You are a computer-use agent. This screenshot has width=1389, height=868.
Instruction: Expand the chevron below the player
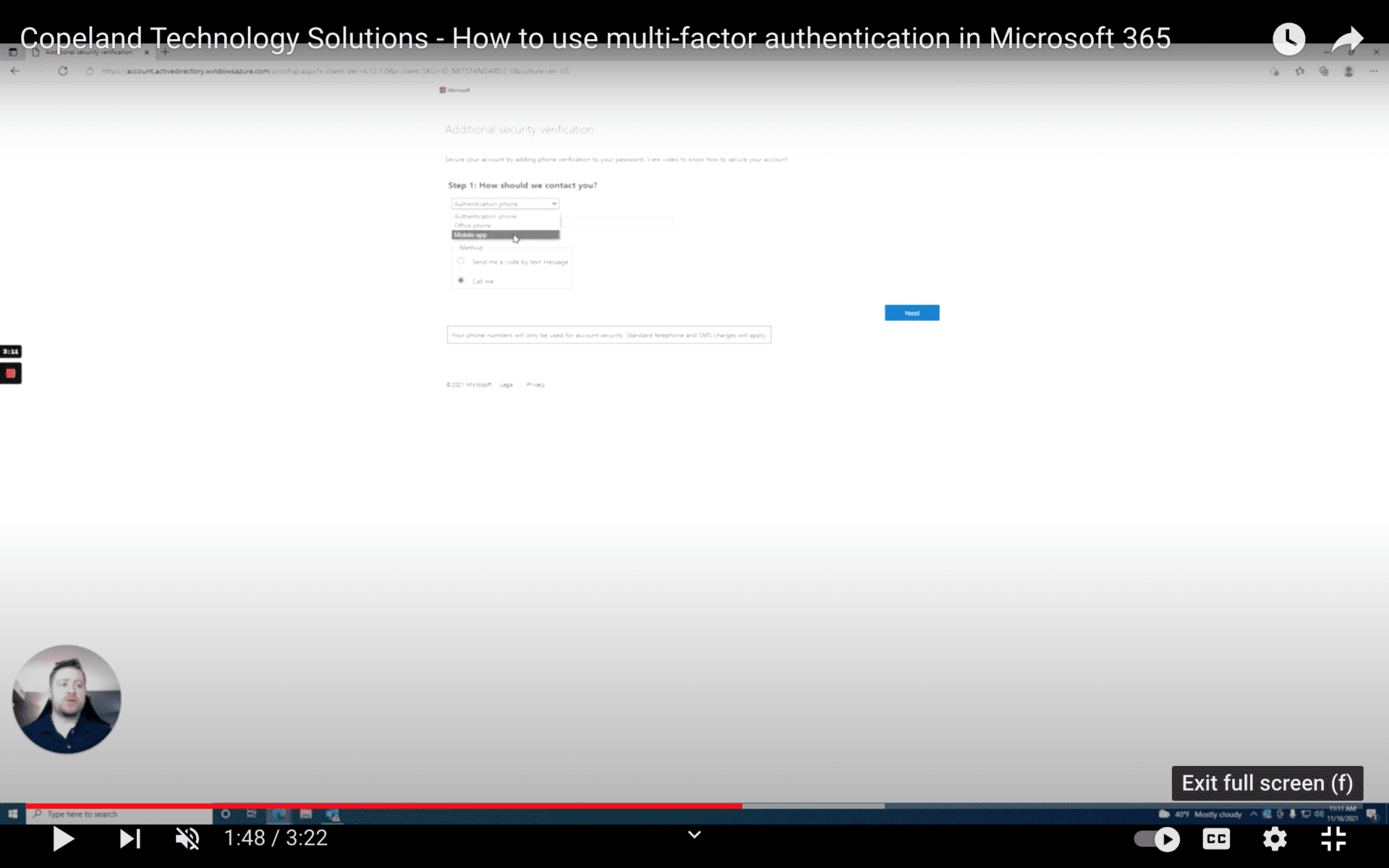click(694, 835)
